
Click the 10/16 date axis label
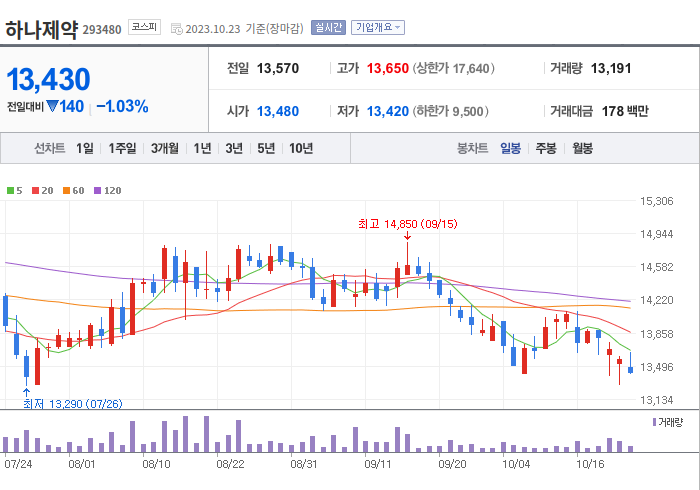590,464
